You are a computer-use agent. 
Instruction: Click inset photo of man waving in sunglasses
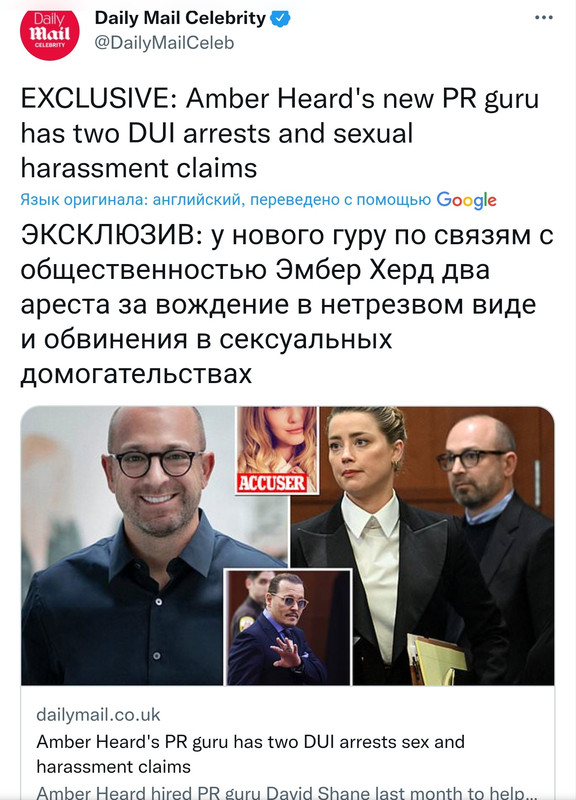pos(288,627)
